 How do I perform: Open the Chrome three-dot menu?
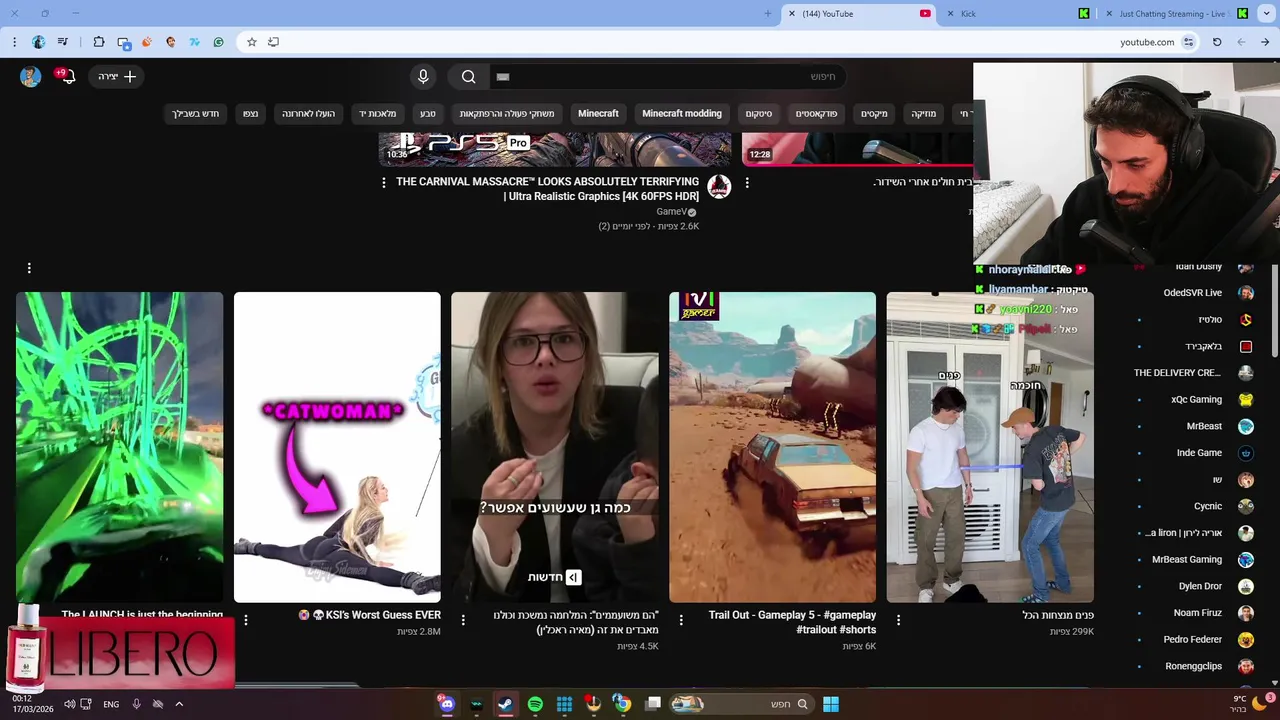(x=14, y=42)
